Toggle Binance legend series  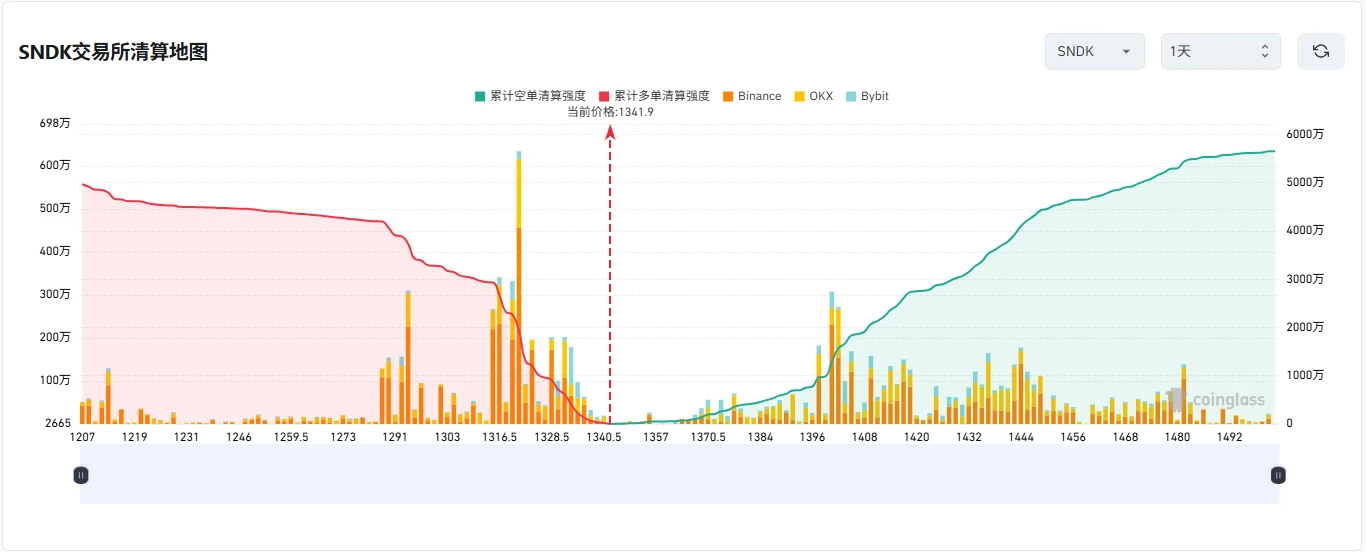coord(752,96)
